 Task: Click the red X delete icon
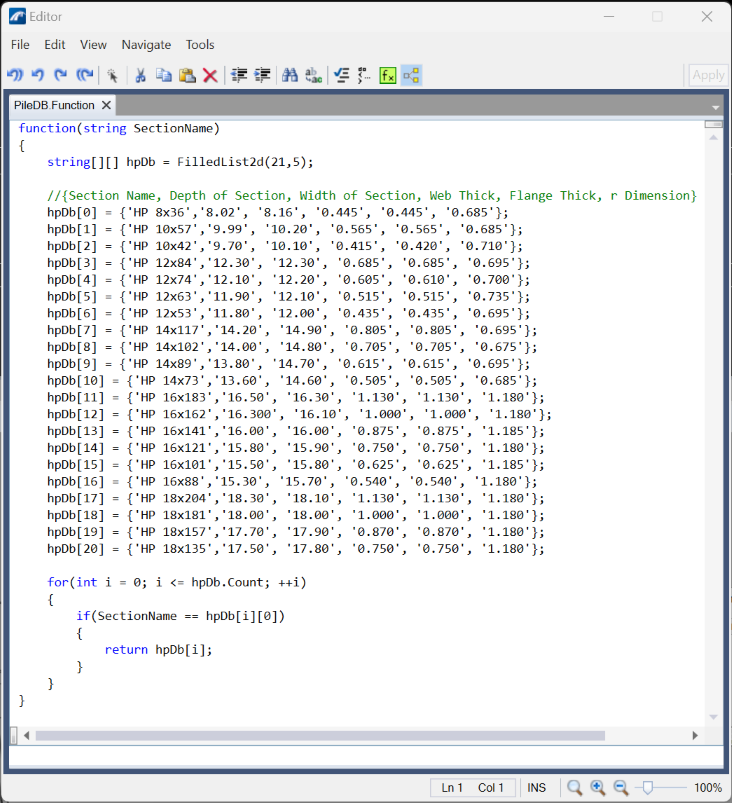210,76
